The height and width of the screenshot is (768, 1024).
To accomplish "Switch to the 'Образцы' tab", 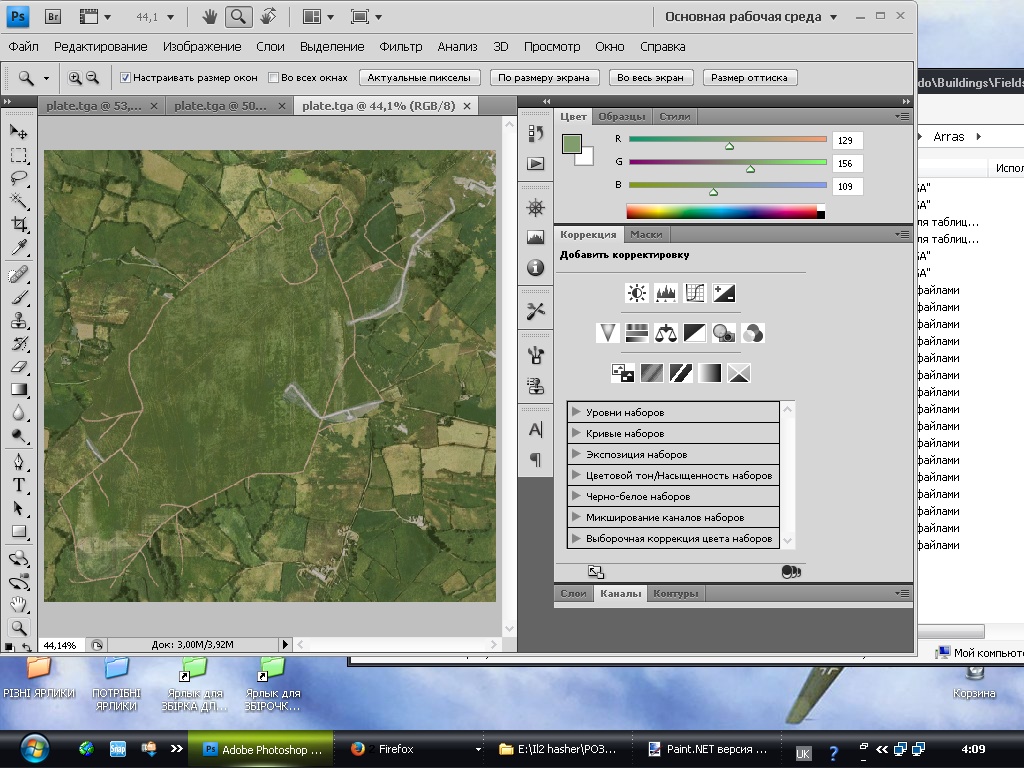I will (622, 116).
